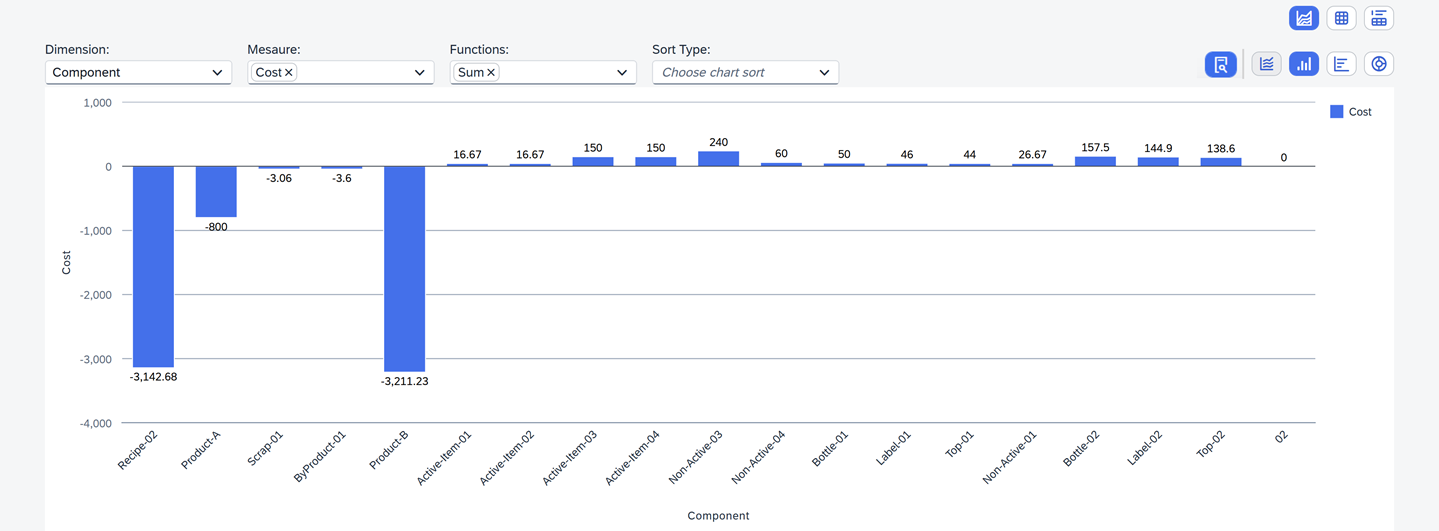Expand the Measure dropdown arrow
This screenshot has width=1439, height=531.
coord(419,73)
